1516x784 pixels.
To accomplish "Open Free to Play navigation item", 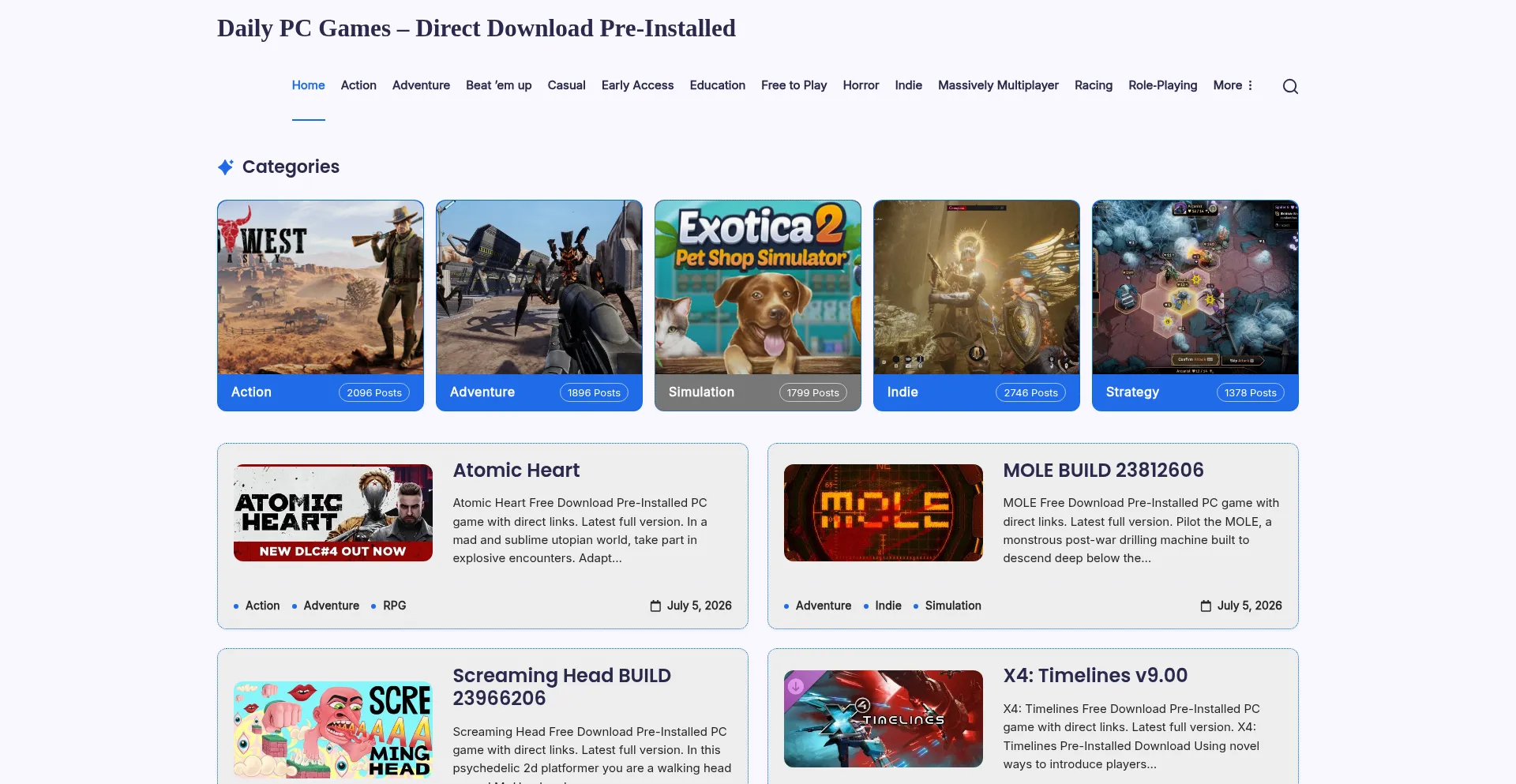I will 794,85.
